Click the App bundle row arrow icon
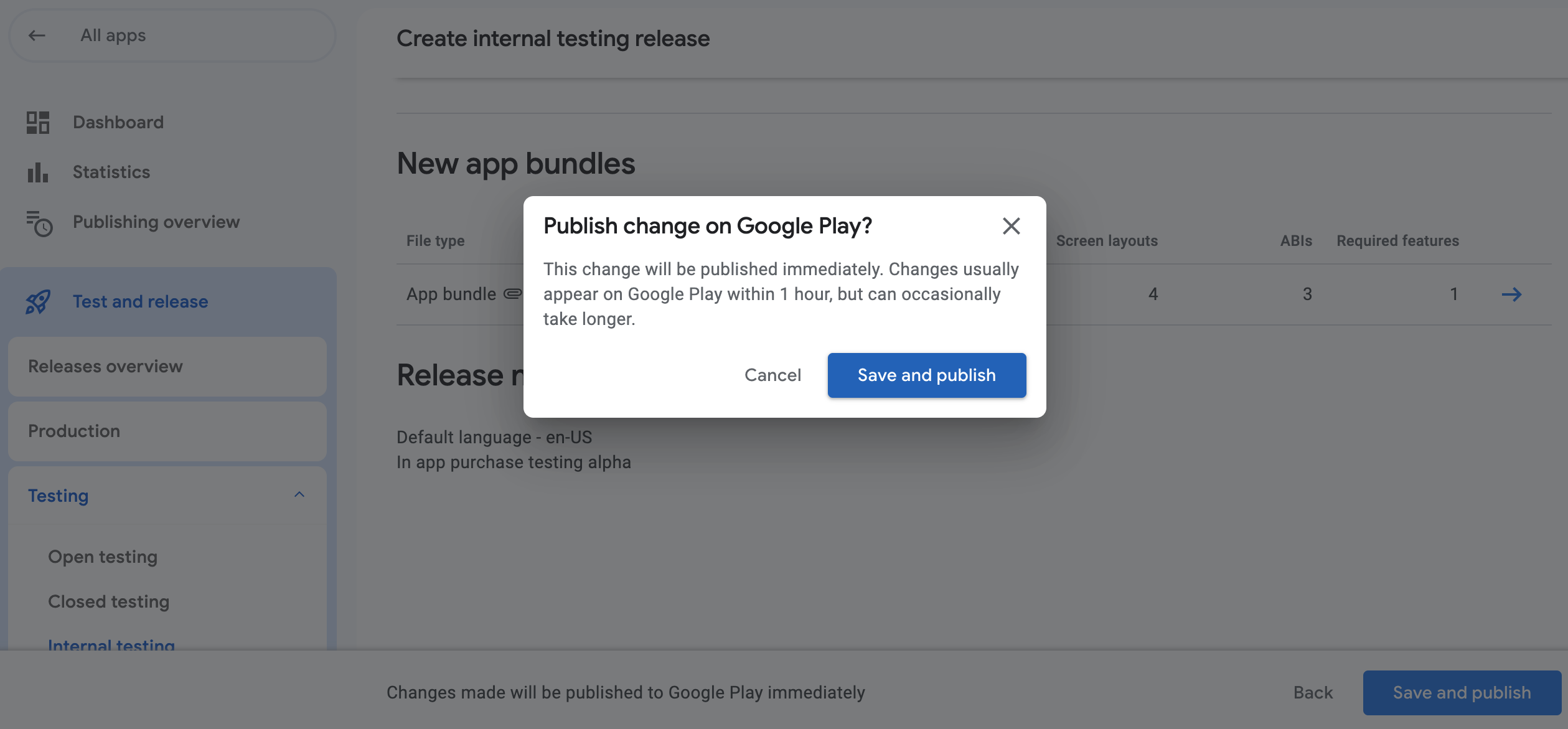Viewport: 1568px width, 729px height. tap(1511, 294)
